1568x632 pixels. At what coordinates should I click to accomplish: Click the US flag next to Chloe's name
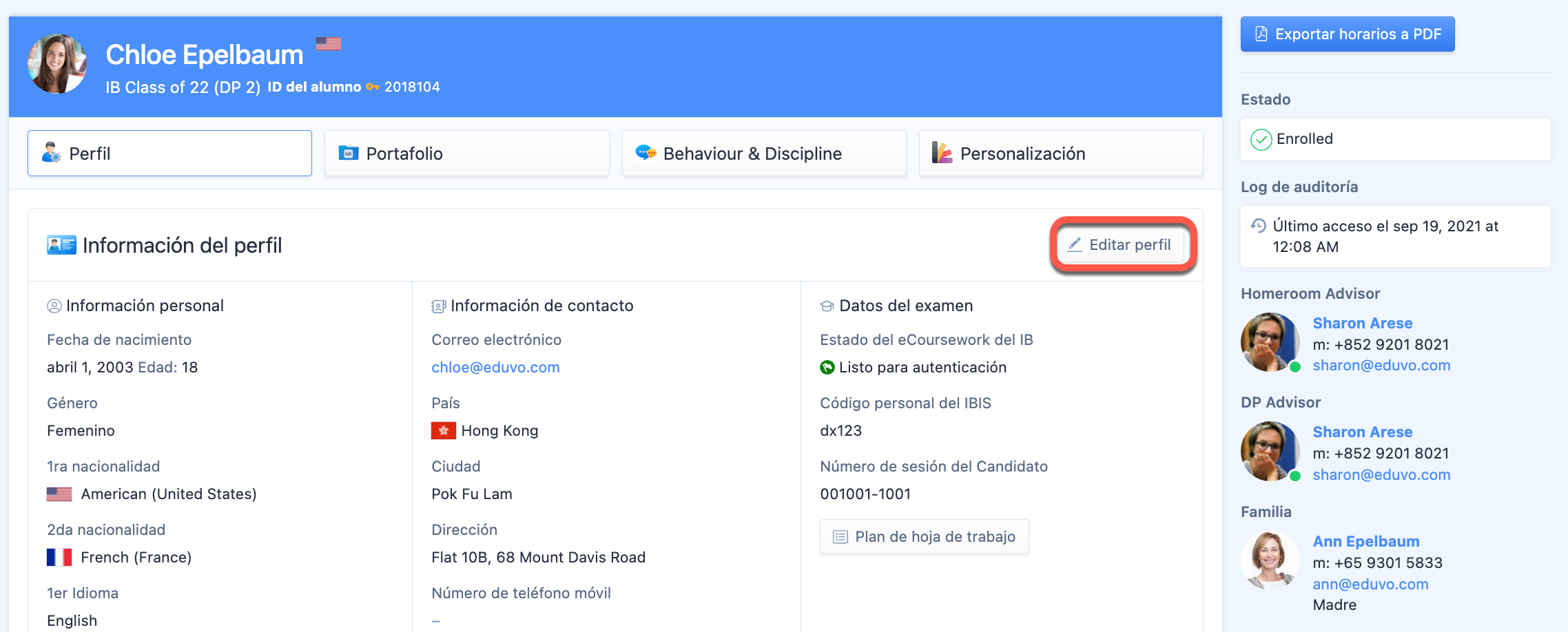[x=329, y=43]
